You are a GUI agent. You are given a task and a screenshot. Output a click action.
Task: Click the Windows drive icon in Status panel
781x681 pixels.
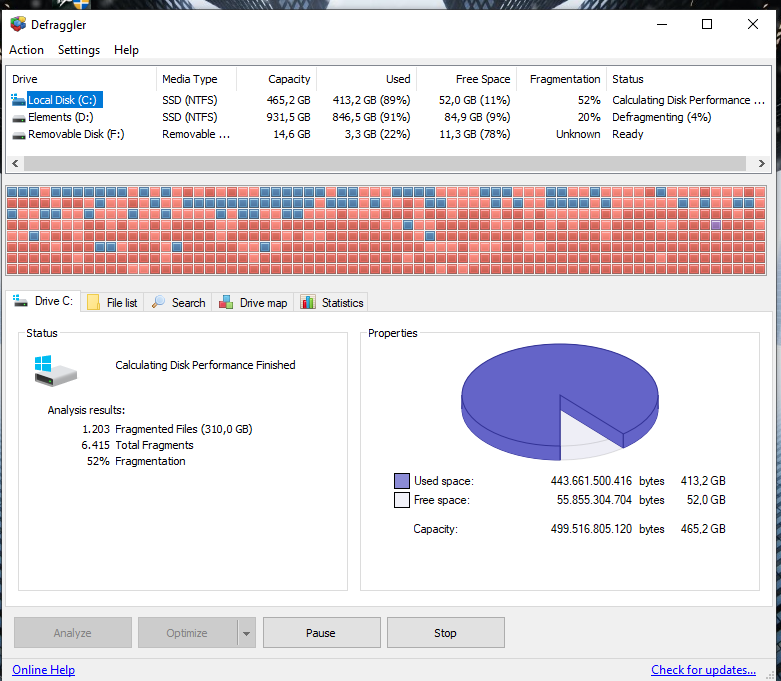[55, 371]
